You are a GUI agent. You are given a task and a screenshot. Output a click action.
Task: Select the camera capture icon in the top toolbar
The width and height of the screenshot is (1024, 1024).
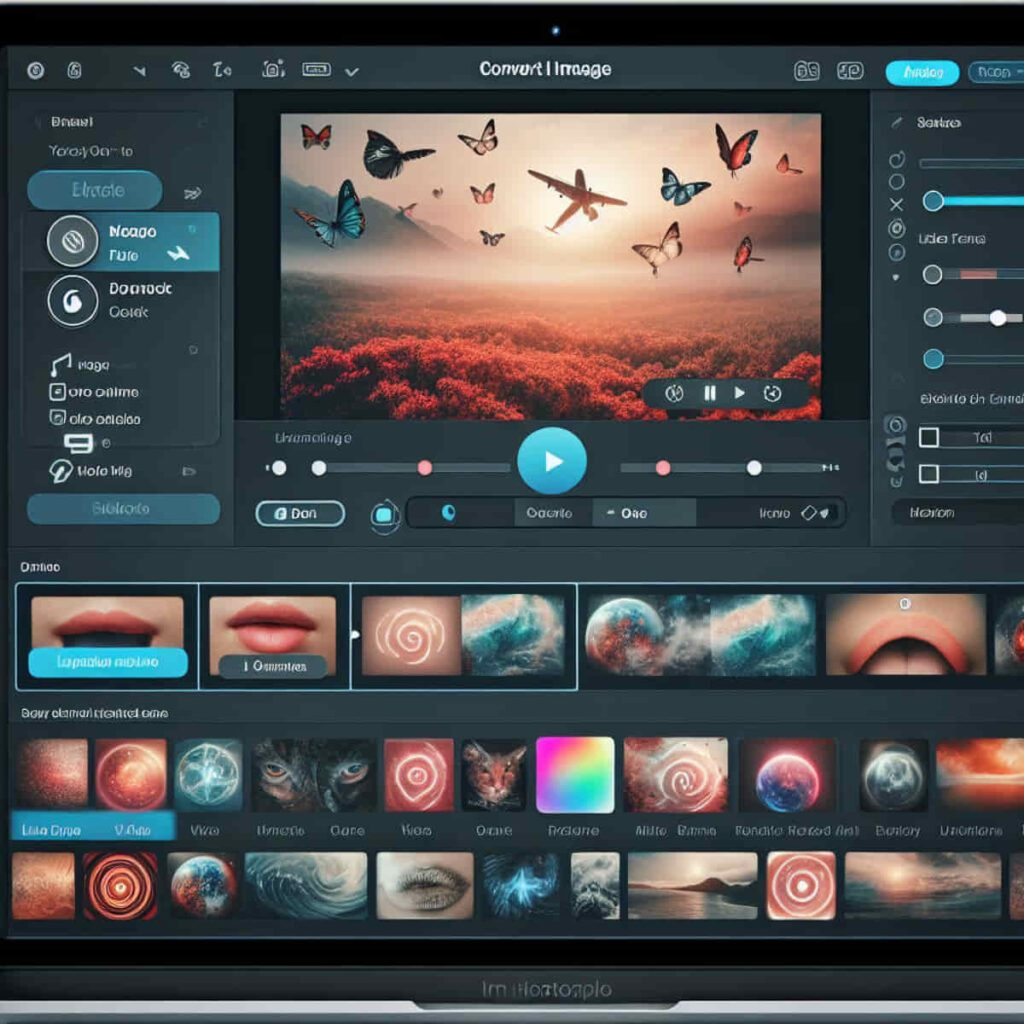click(270, 70)
